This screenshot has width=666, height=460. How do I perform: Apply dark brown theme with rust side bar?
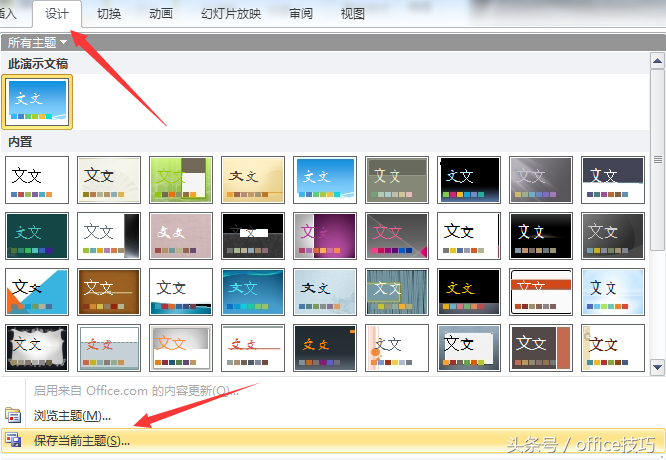[x=541, y=348]
